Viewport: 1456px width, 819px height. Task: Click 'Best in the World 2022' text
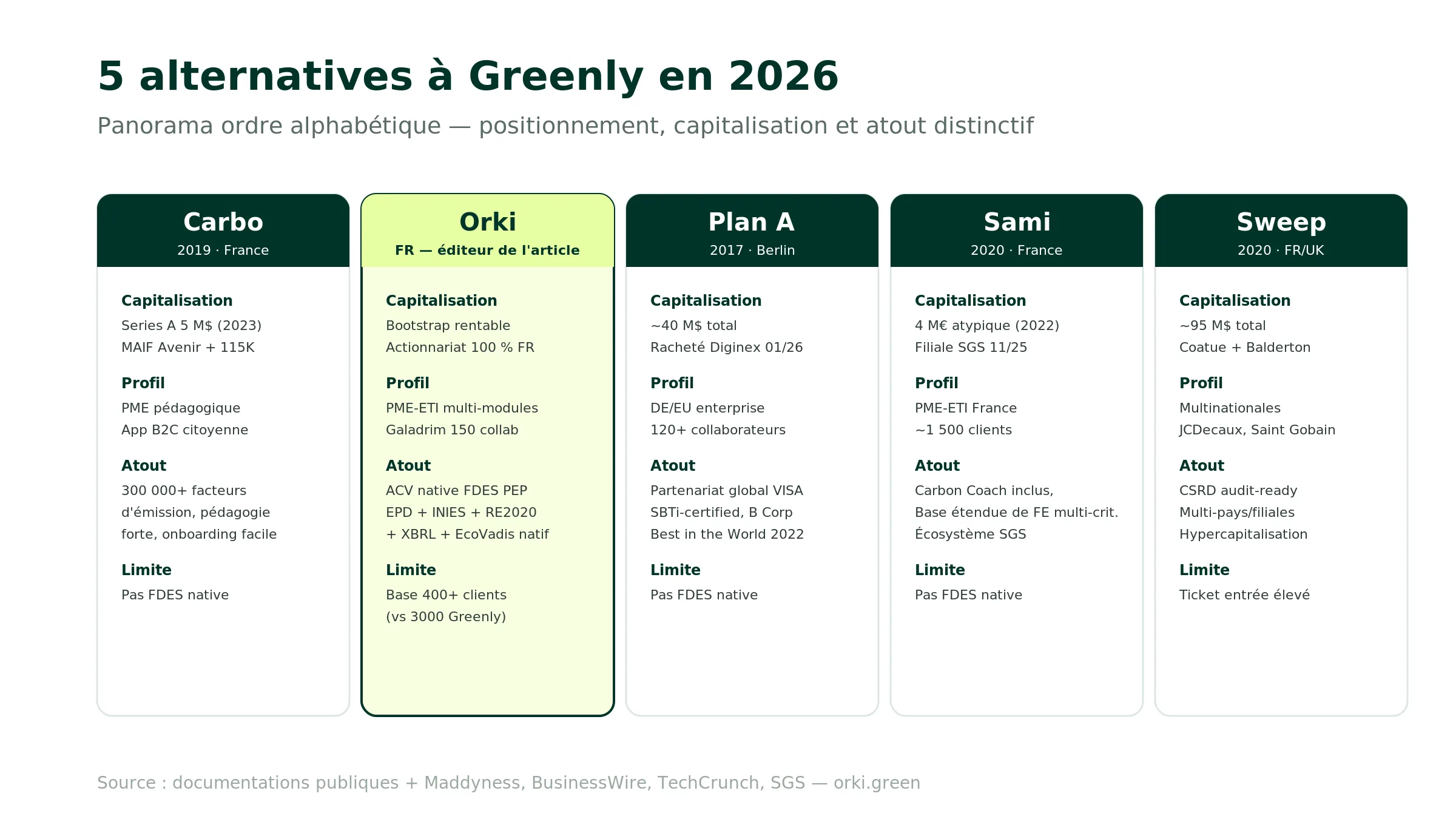[727, 534]
